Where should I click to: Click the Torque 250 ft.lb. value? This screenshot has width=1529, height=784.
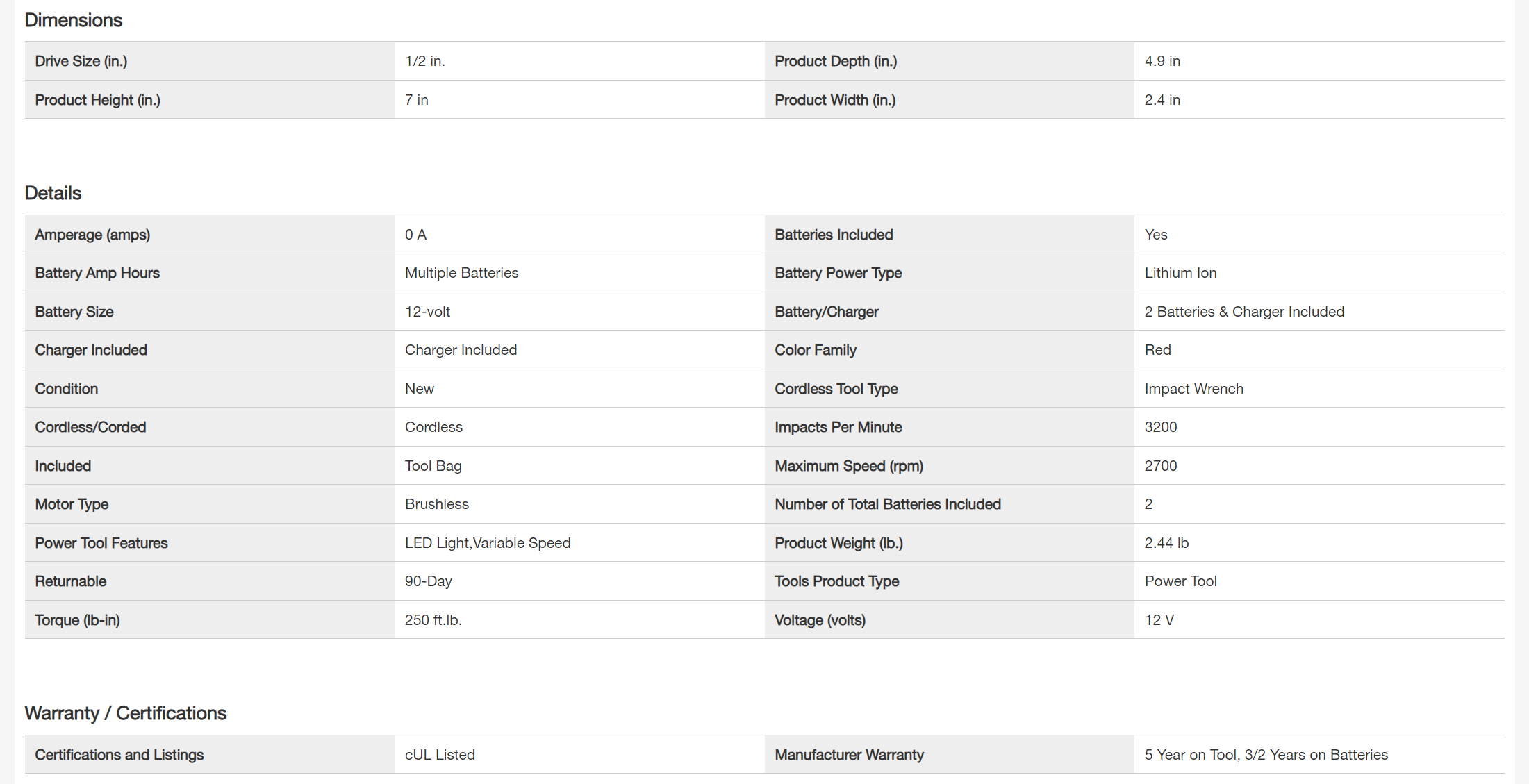(433, 620)
